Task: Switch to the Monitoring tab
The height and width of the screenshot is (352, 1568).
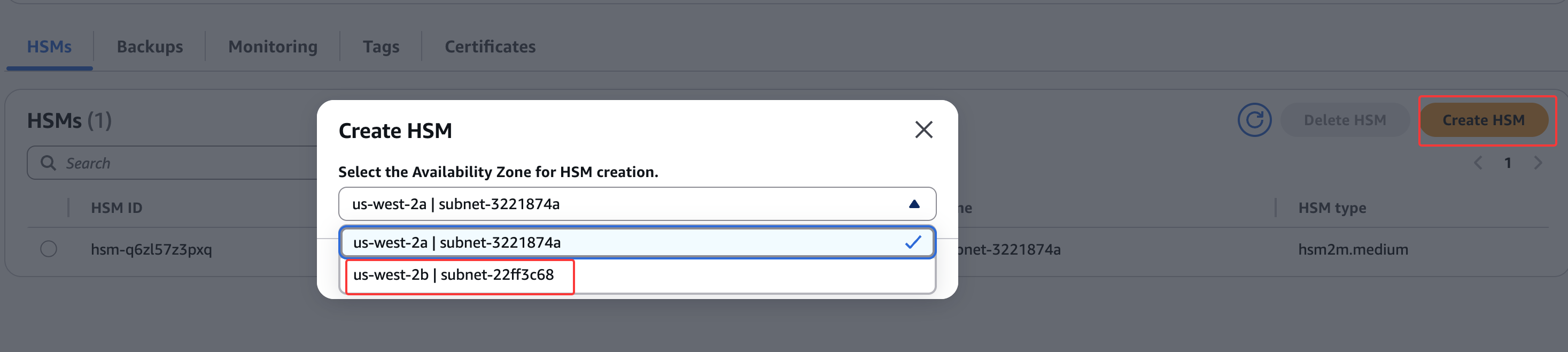Action: [273, 47]
